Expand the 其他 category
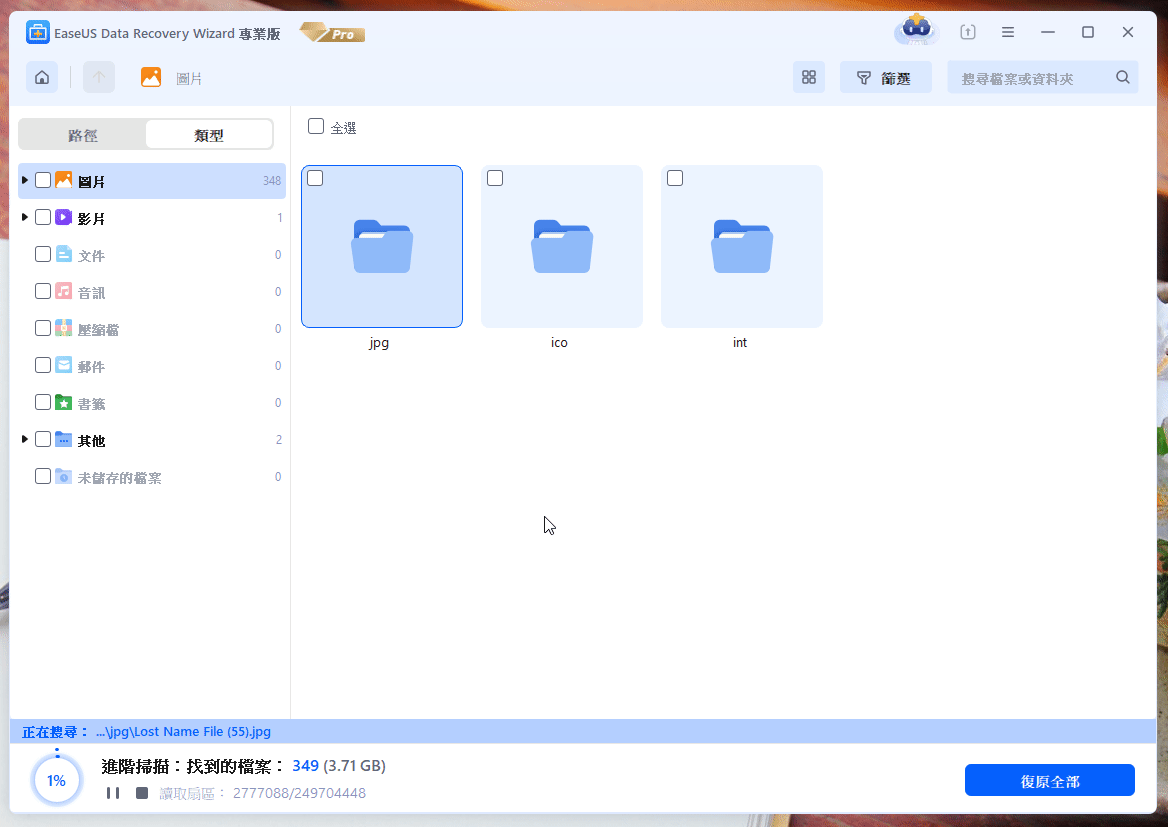The image size is (1168, 827). (25, 440)
